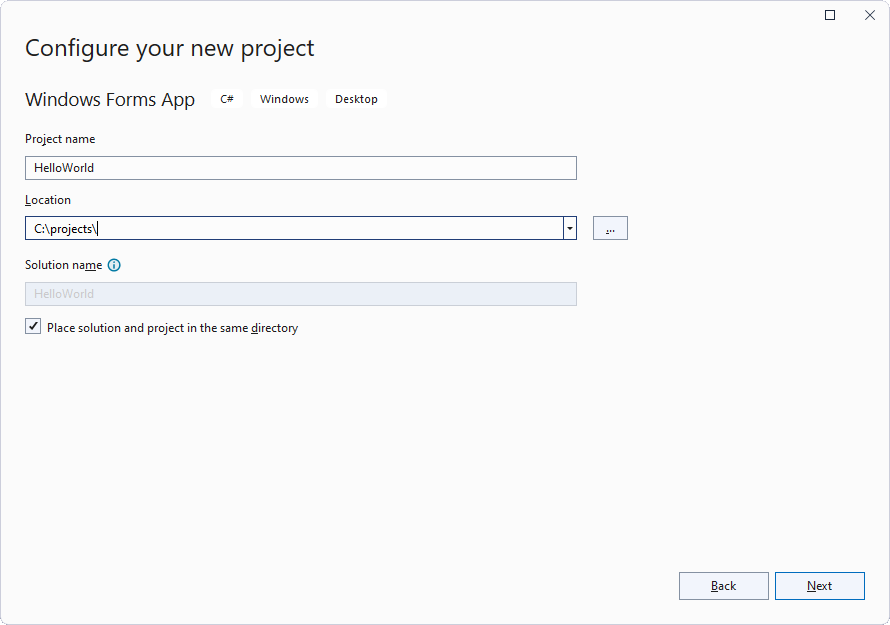Viewport: 890px width, 625px height.
Task: Click the C# language tag
Action: (x=227, y=99)
